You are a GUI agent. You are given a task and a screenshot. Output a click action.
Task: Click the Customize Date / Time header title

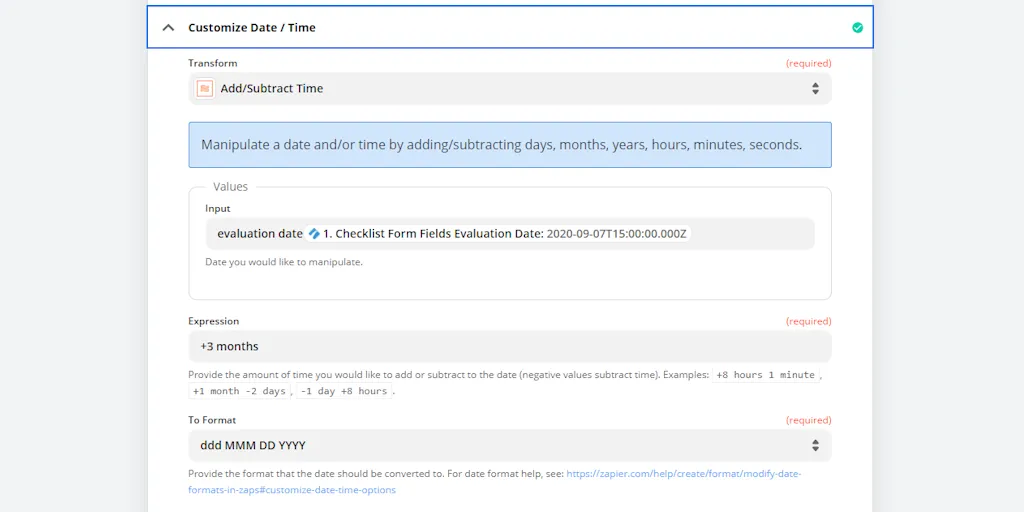click(x=251, y=27)
